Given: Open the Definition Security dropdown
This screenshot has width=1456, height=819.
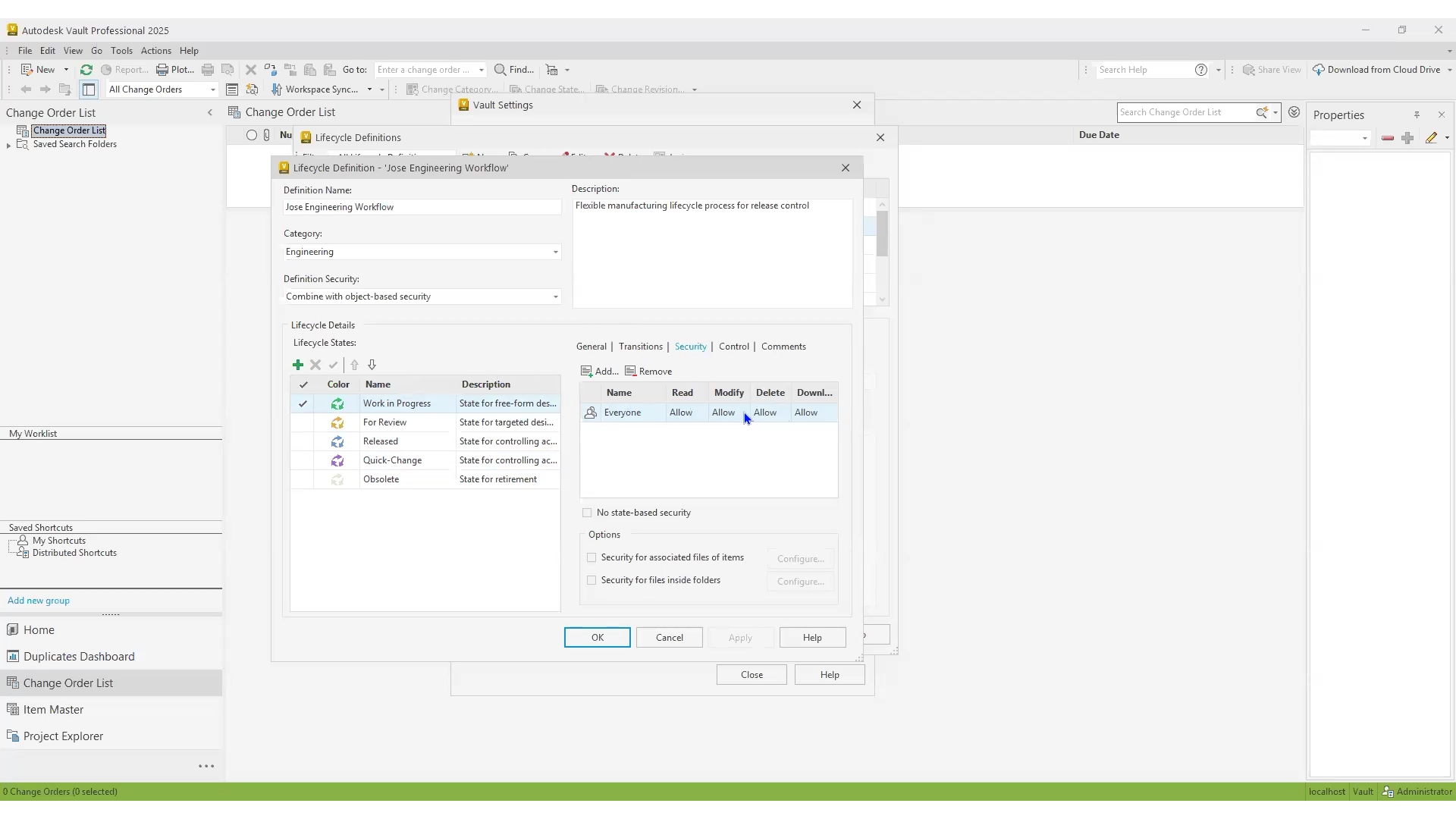Looking at the screenshot, I should 555,297.
